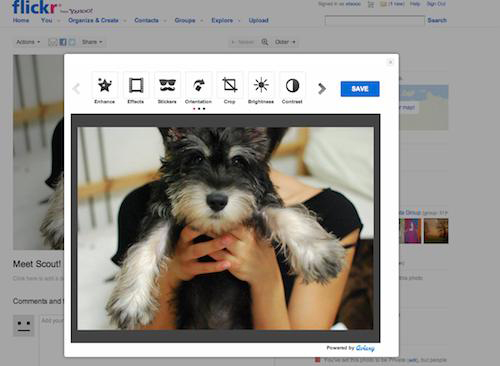Viewport: 500px width, 366px height.
Task: Click the user buddy icon near comments
Action: click(x=23, y=326)
